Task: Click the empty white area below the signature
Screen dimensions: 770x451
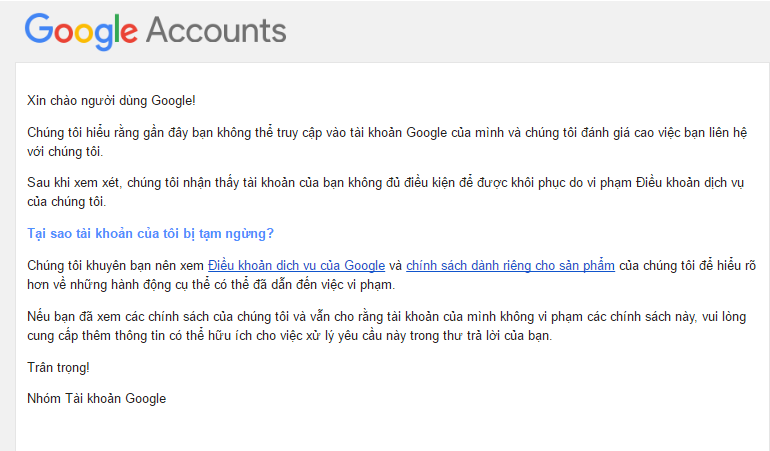Action: [x=390, y=428]
